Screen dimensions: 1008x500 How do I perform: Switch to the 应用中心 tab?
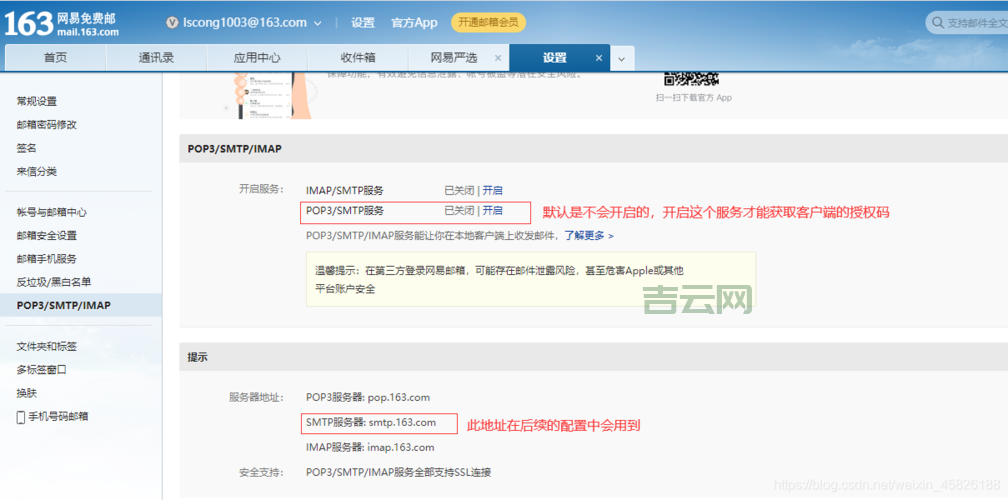click(x=257, y=58)
